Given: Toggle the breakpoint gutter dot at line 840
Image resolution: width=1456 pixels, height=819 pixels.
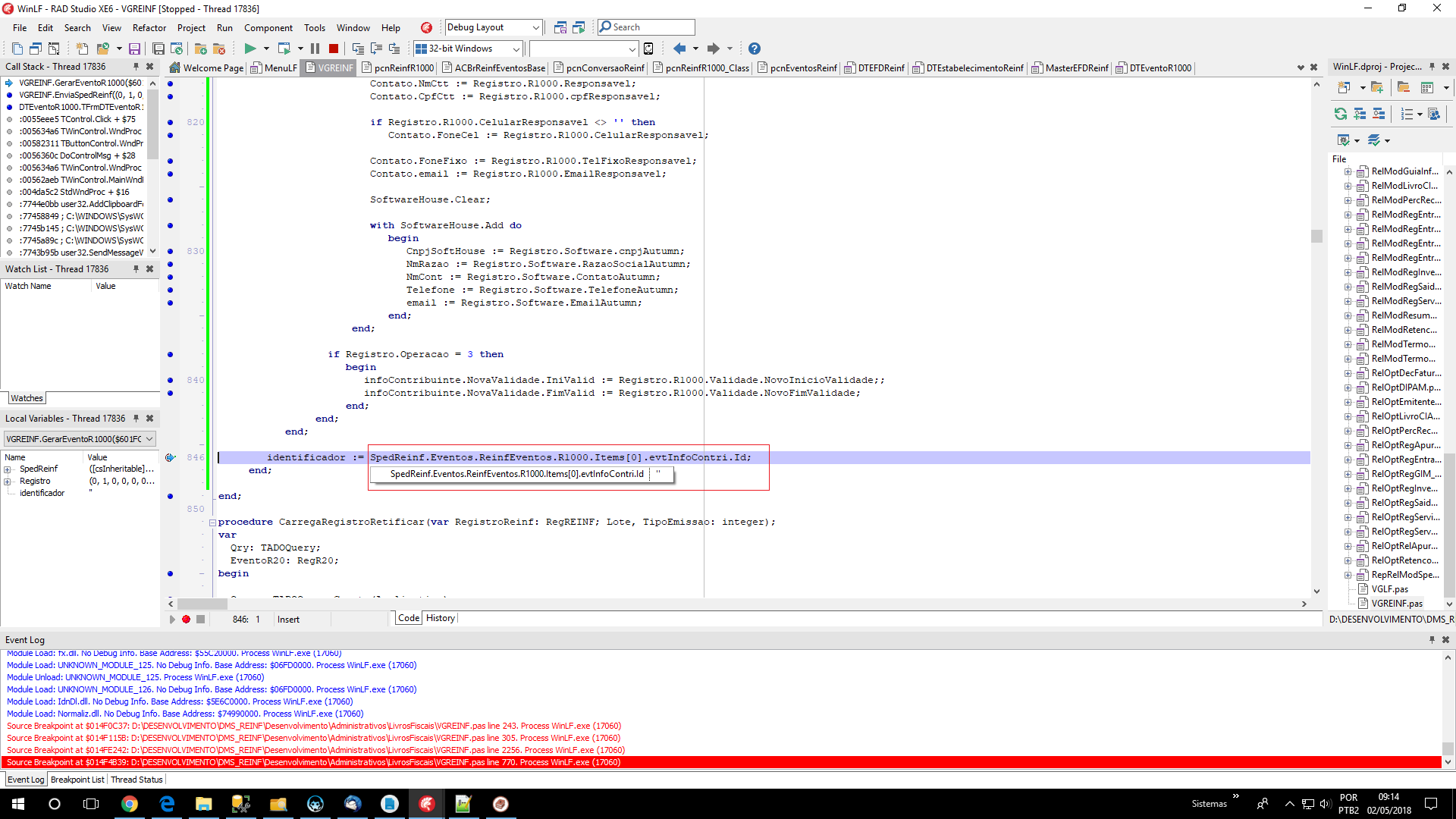Looking at the screenshot, I should 170,381.
